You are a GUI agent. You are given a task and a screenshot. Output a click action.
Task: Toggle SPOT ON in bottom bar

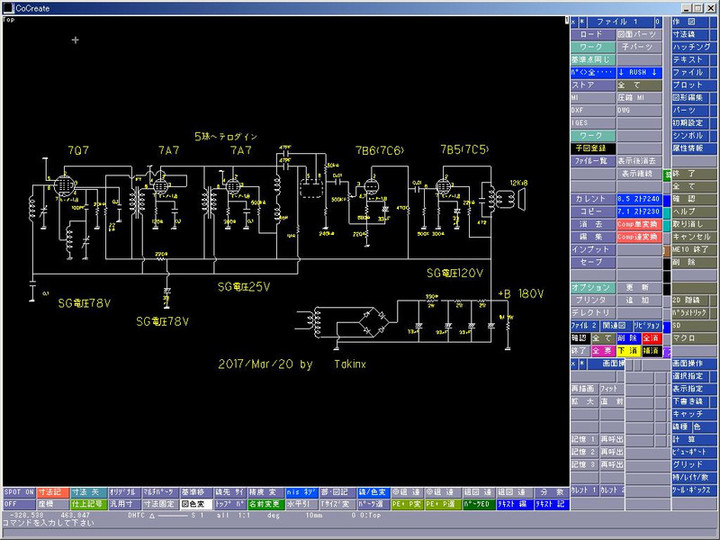pos(18,493)
